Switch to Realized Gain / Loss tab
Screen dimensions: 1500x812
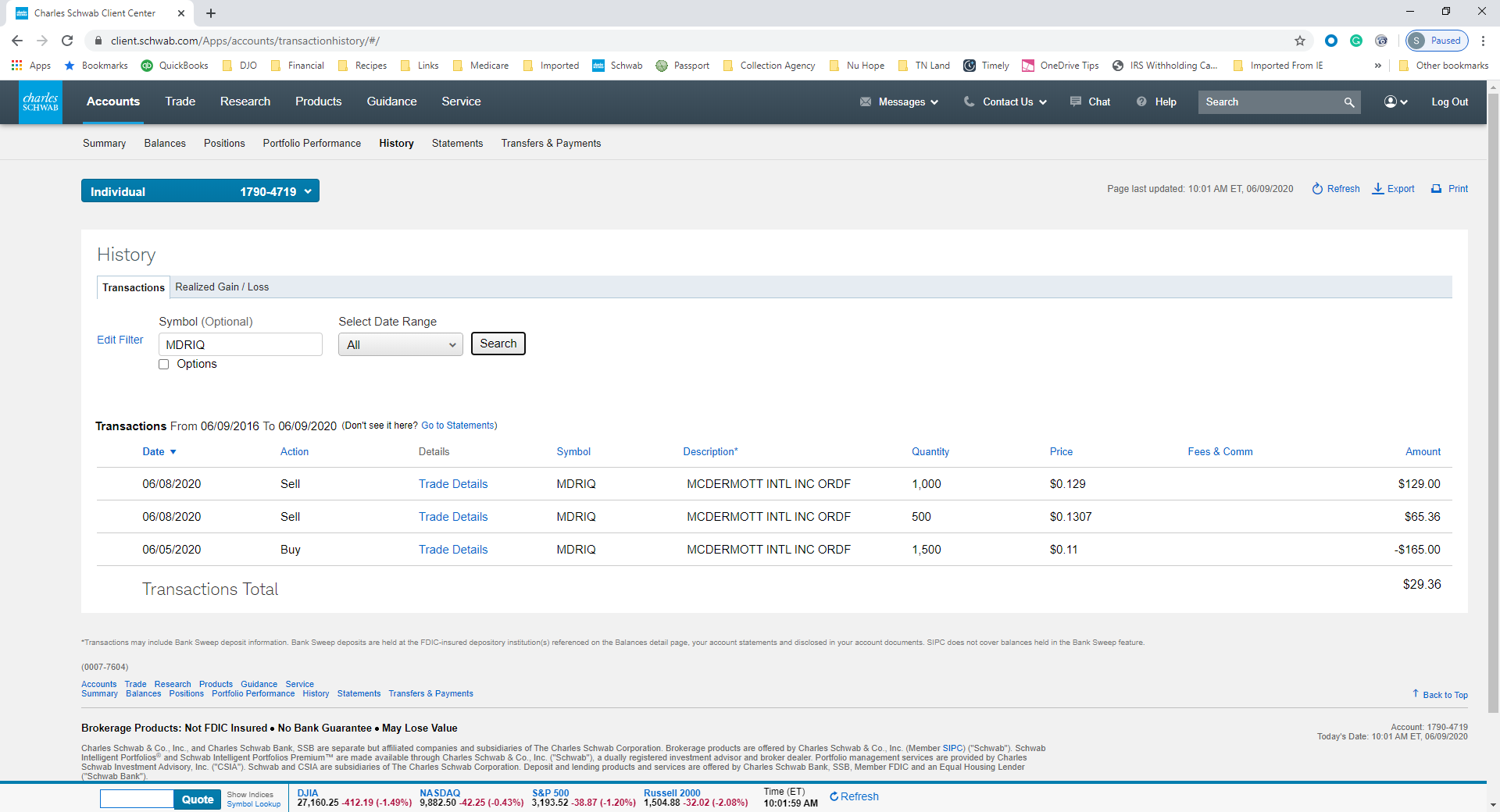222,287
